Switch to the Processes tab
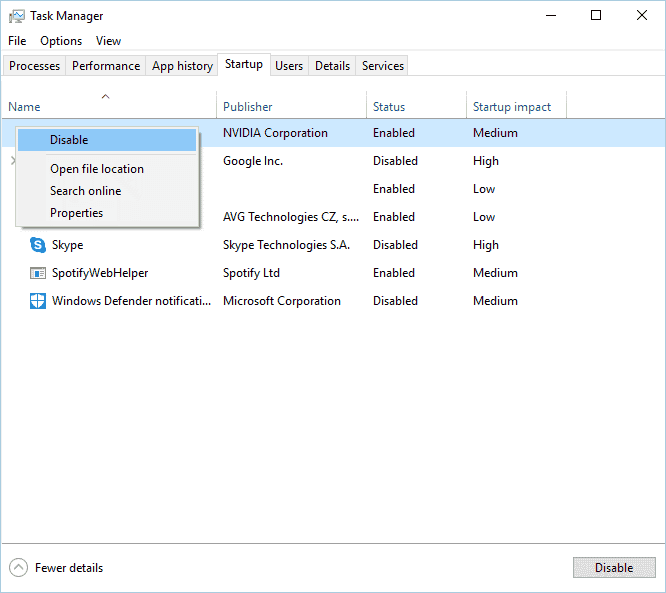Image resolution: width=666 pixels, height=593 pixels. pyautogui.click(x=35, y=66)
